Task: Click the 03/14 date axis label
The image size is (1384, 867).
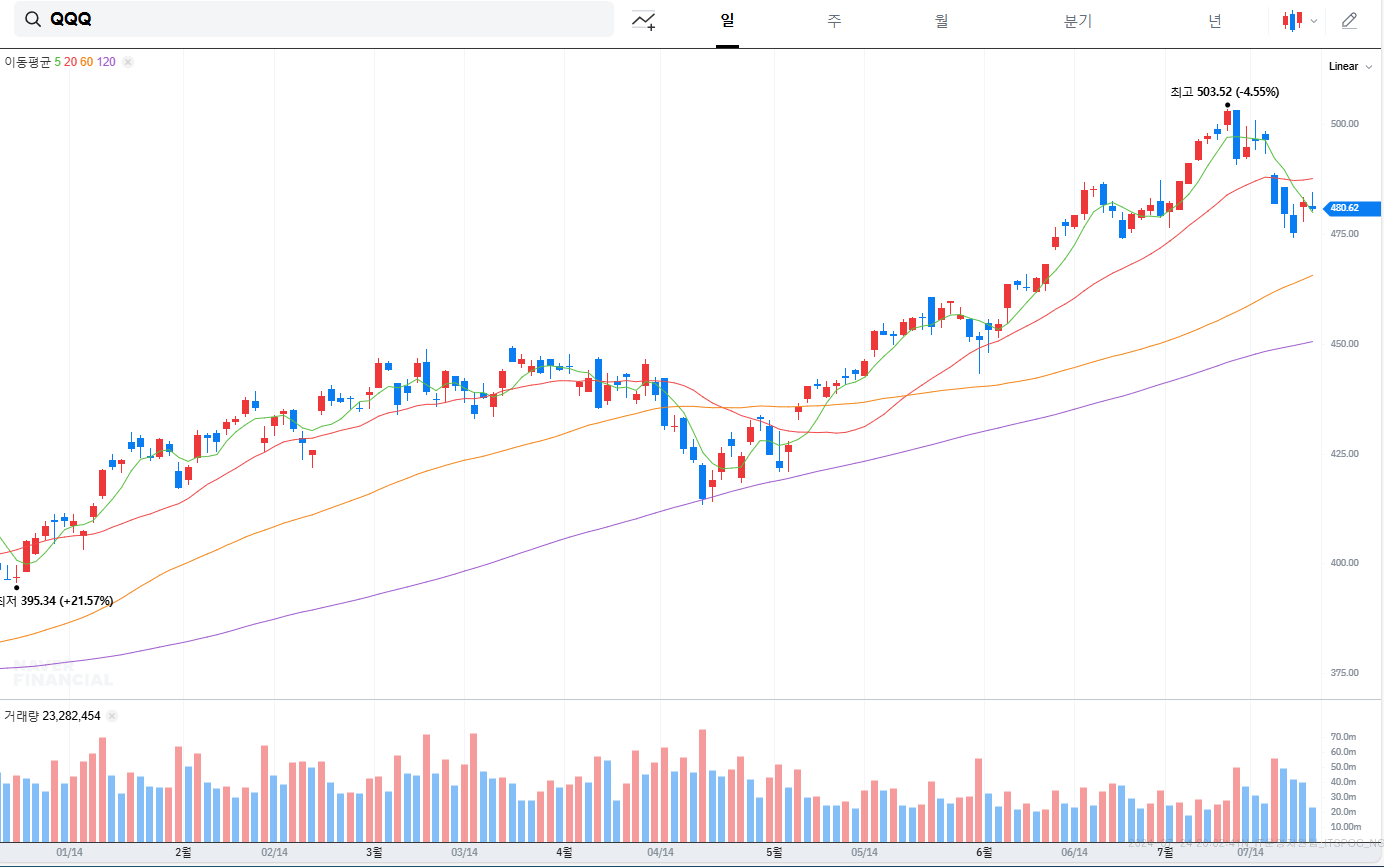Action: 464,853
